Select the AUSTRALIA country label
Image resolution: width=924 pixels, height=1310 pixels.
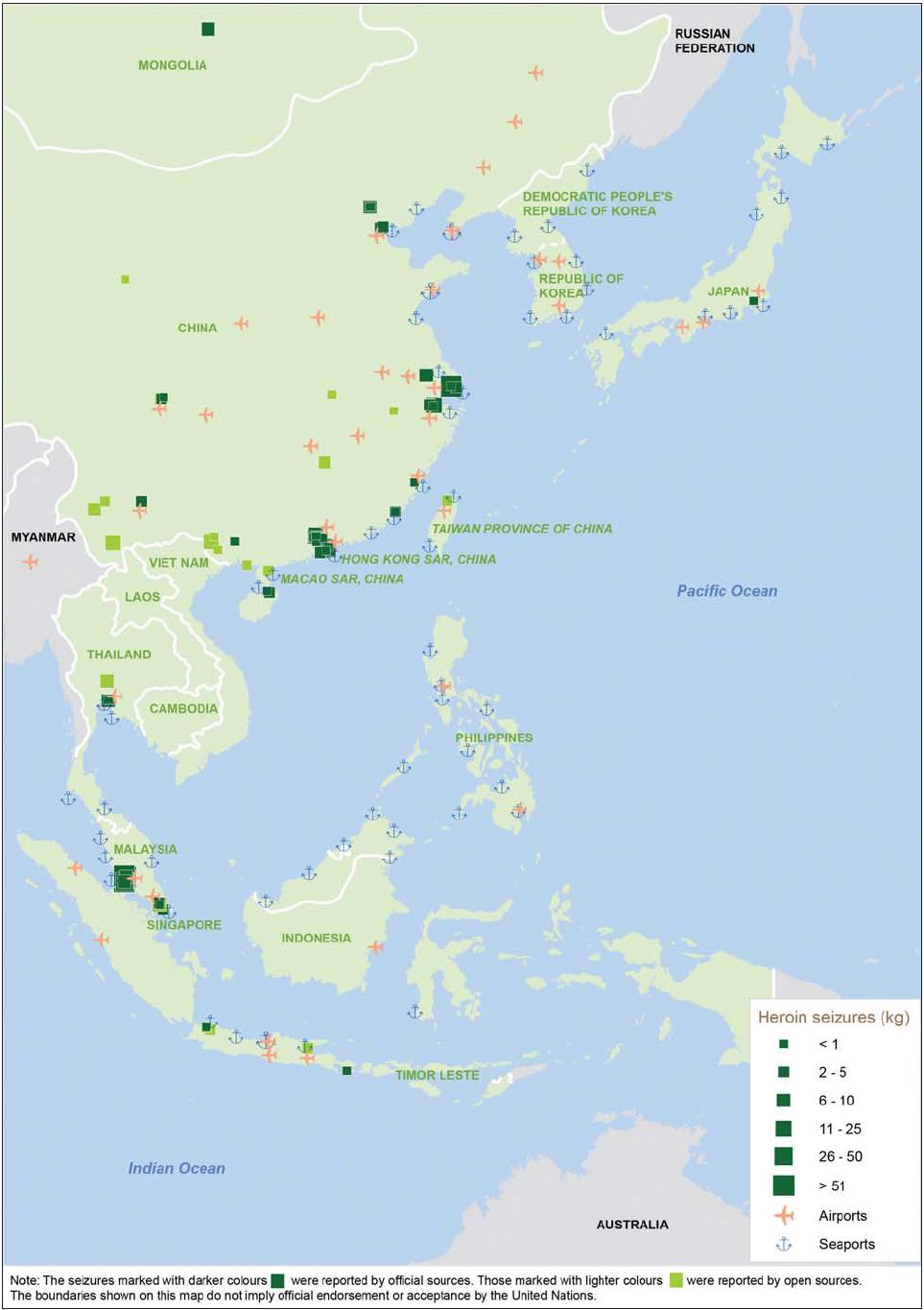(632, 1225)
